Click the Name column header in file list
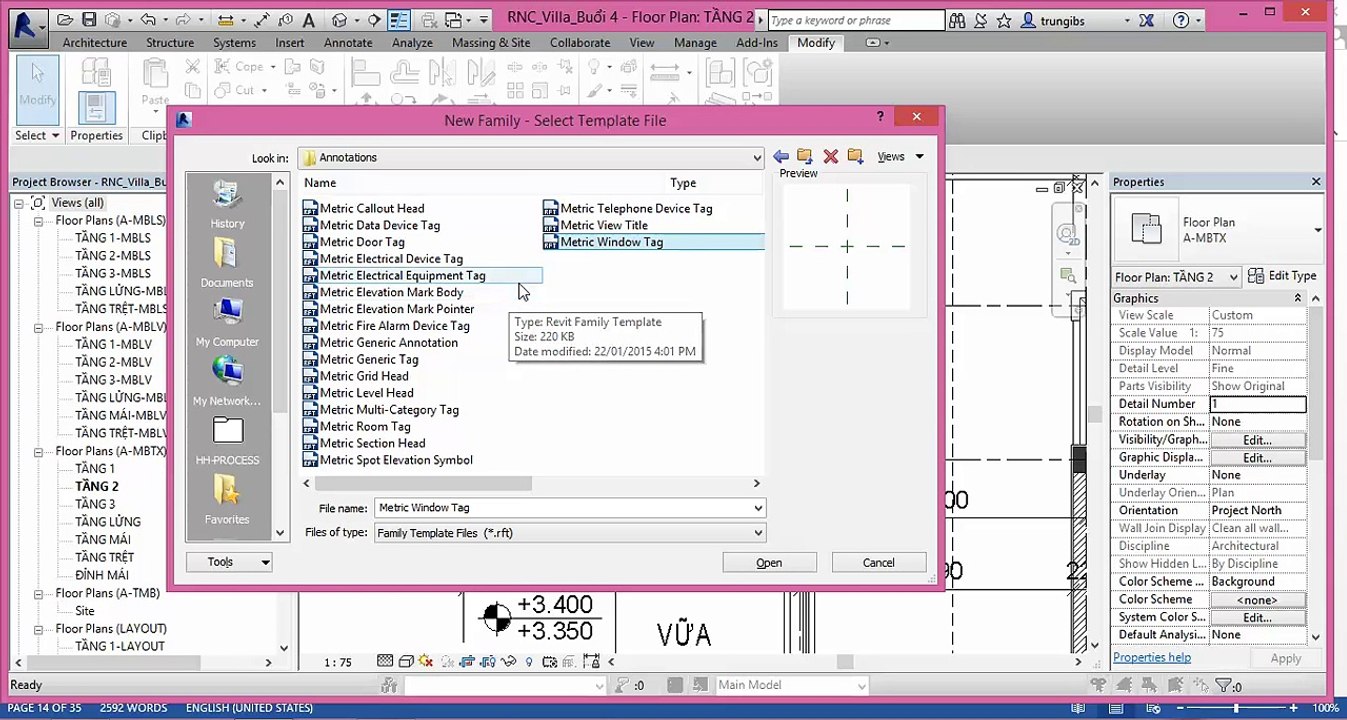1347x720 pixels. [320, 183]
